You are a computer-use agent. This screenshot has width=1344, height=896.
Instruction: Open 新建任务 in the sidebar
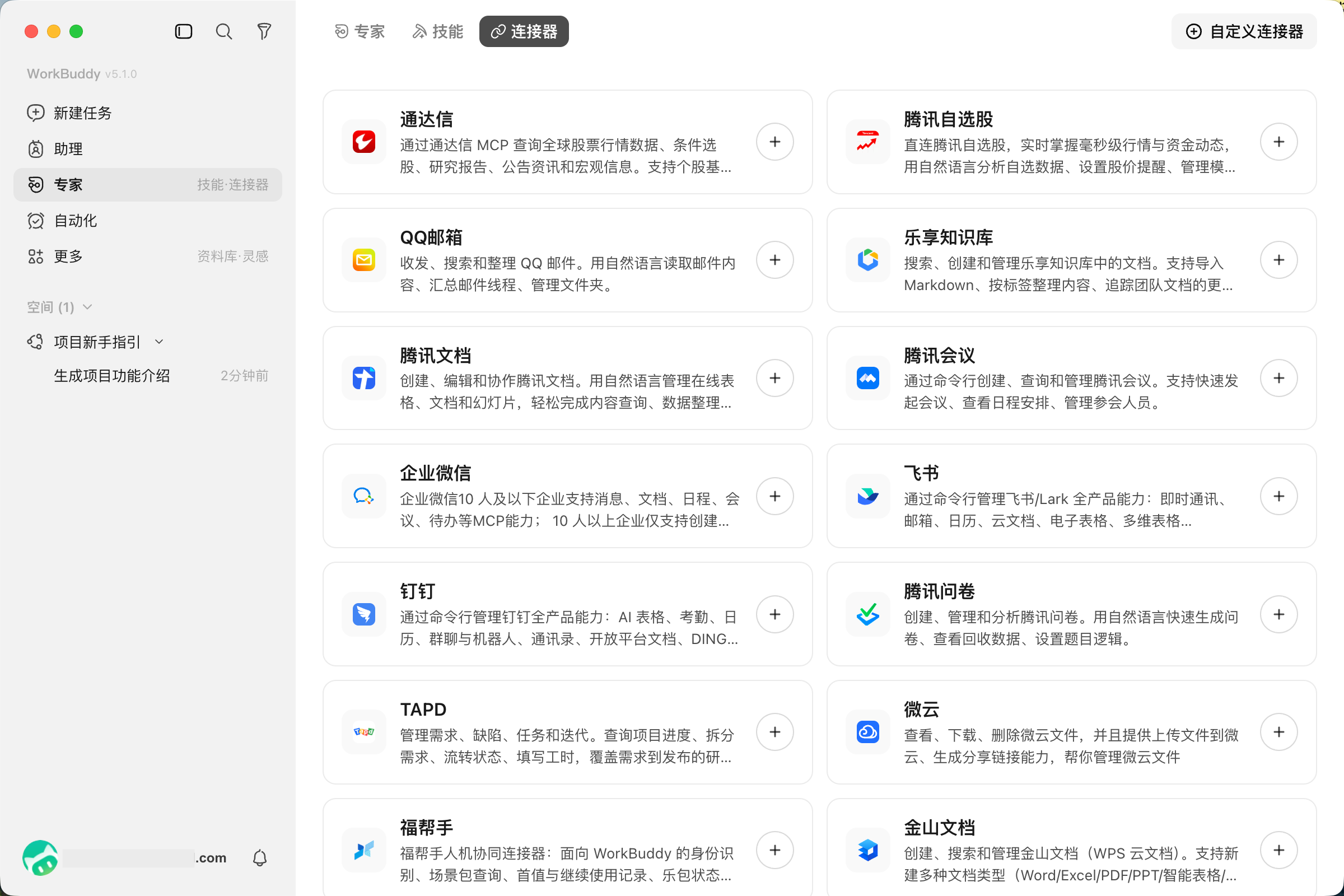click(147, 113)
